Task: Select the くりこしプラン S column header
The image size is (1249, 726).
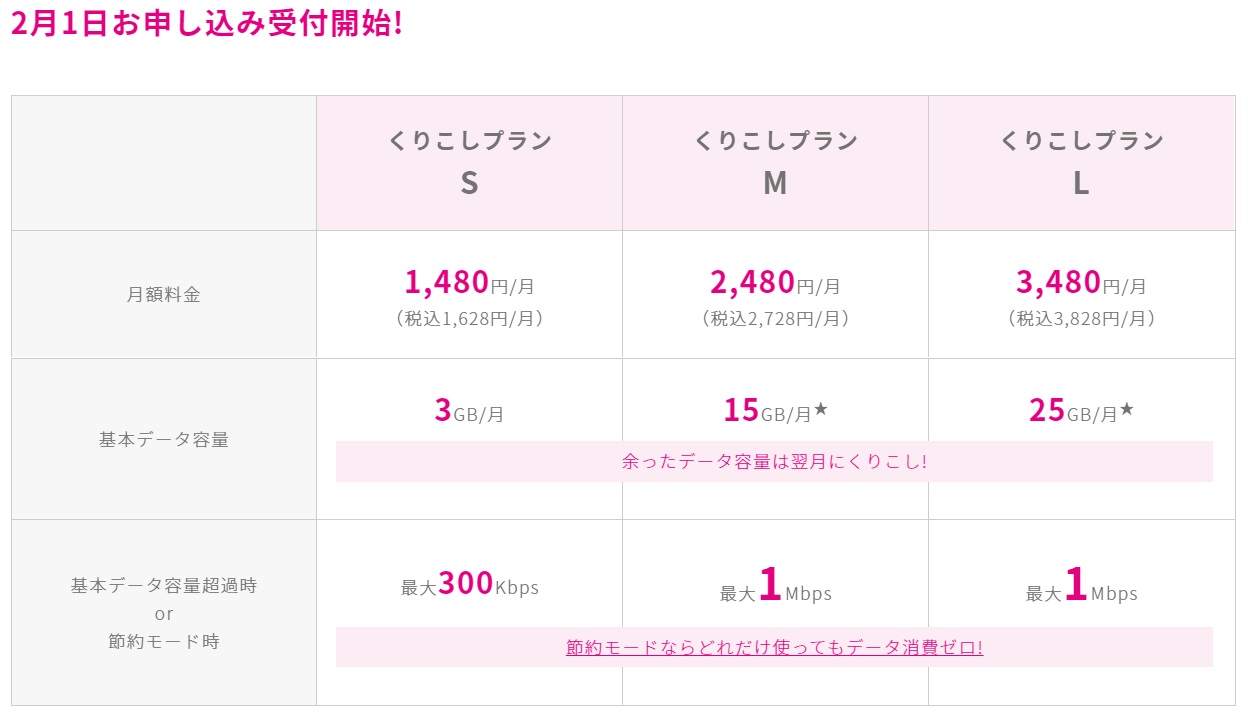Action: coord(469,162)
